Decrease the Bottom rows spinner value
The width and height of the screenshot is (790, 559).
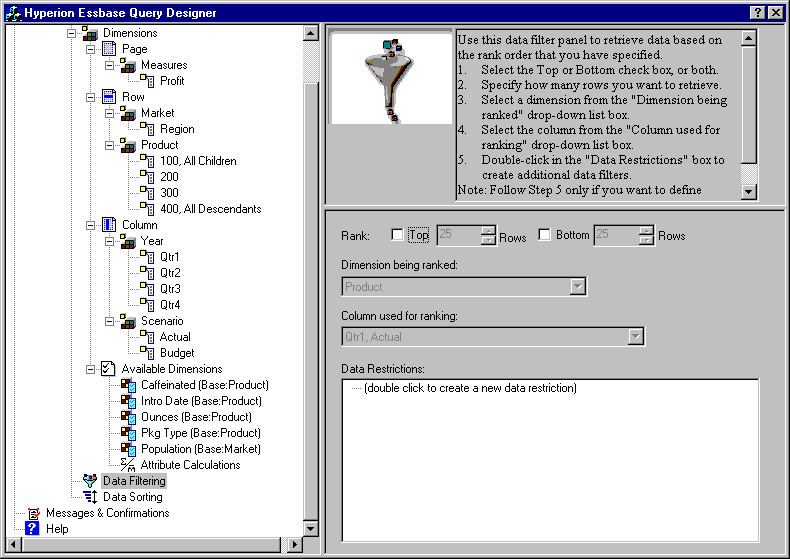646,240
